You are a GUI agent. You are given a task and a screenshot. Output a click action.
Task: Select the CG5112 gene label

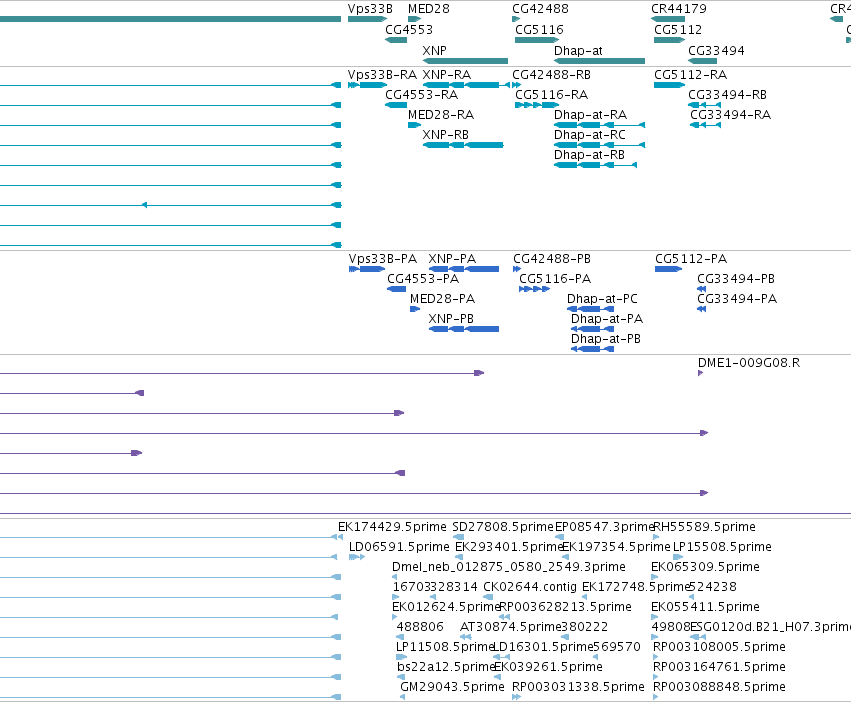pos(678,29)
